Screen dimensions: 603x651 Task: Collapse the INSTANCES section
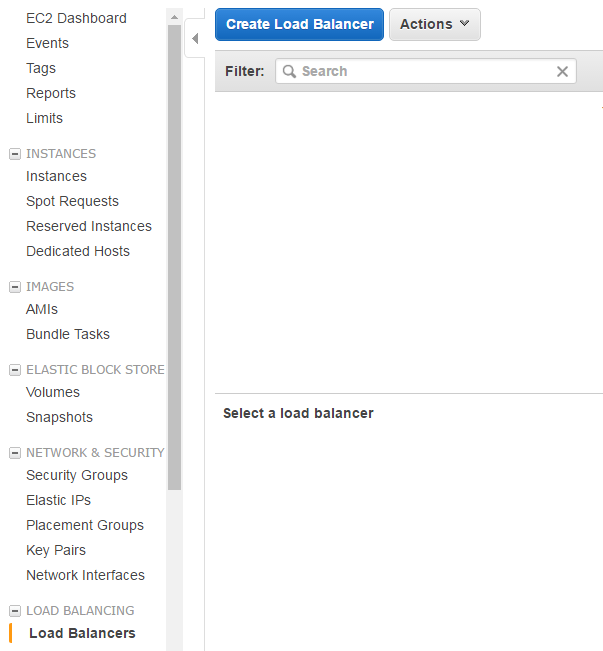click(x=15, y=154)
